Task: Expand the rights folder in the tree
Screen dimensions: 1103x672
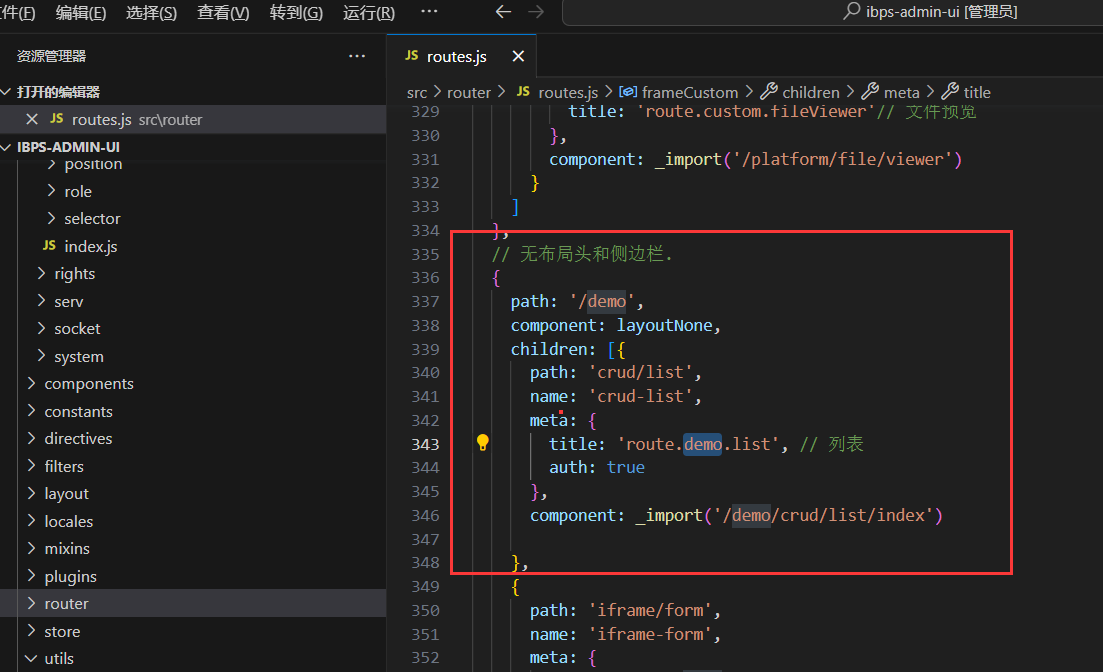Action: pyautogui.click(x=74, y=274)
